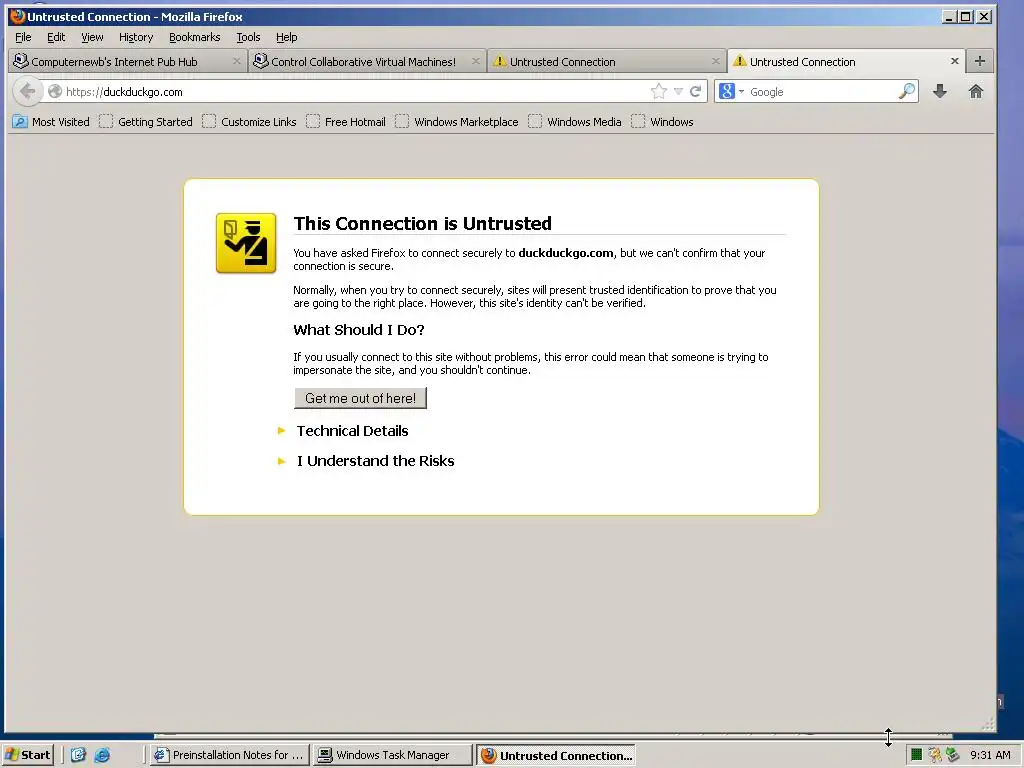Open the Customize Links bookmark

pos(249,121)
